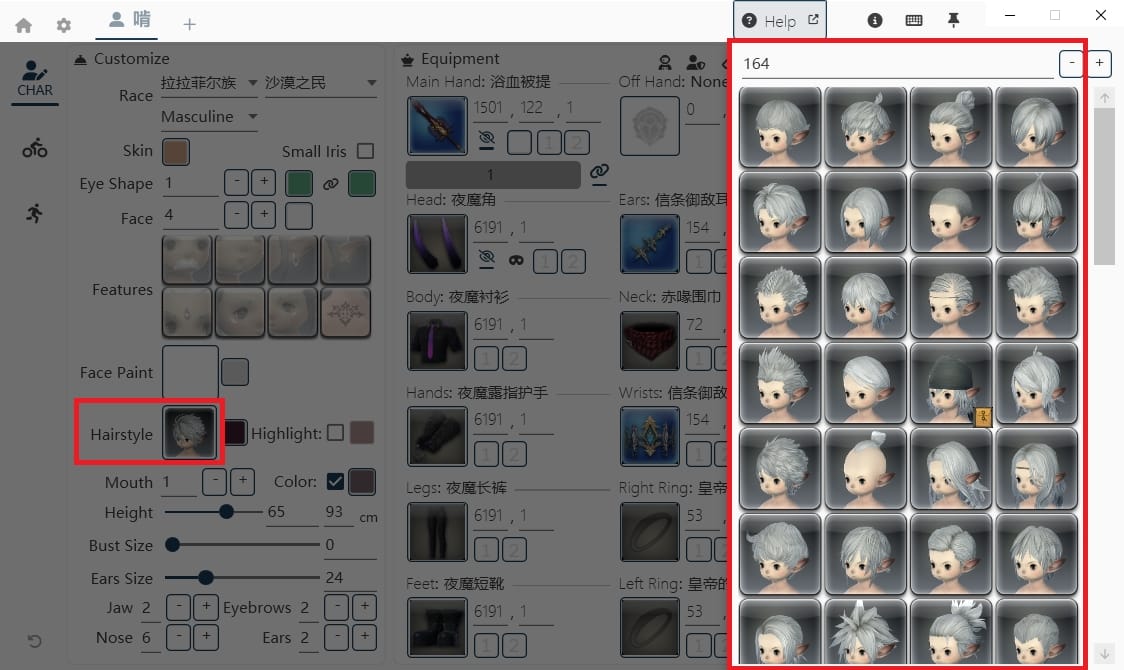
Task: Add a new tab with plus icon
Action: (189, 24)
